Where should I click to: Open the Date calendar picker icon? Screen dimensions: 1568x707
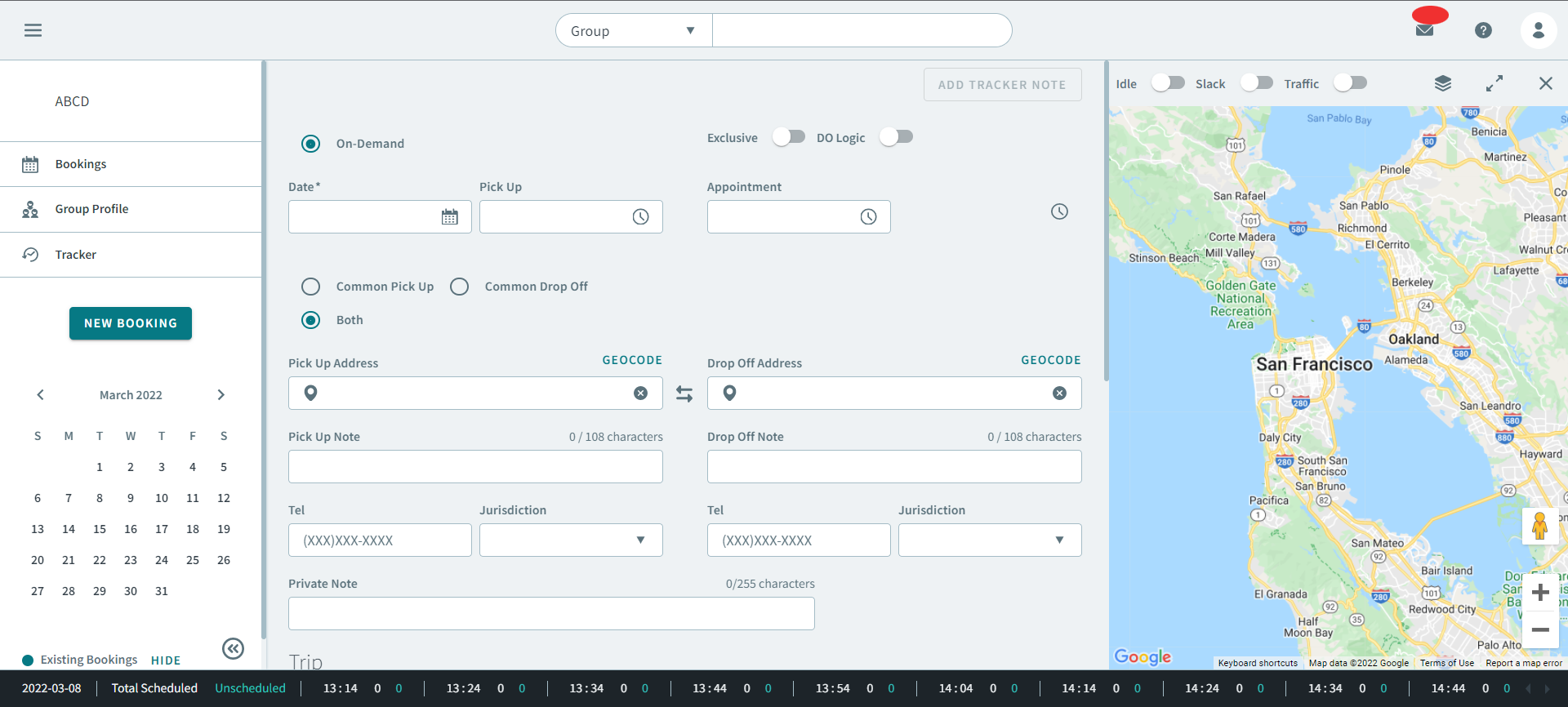[450, 217]
